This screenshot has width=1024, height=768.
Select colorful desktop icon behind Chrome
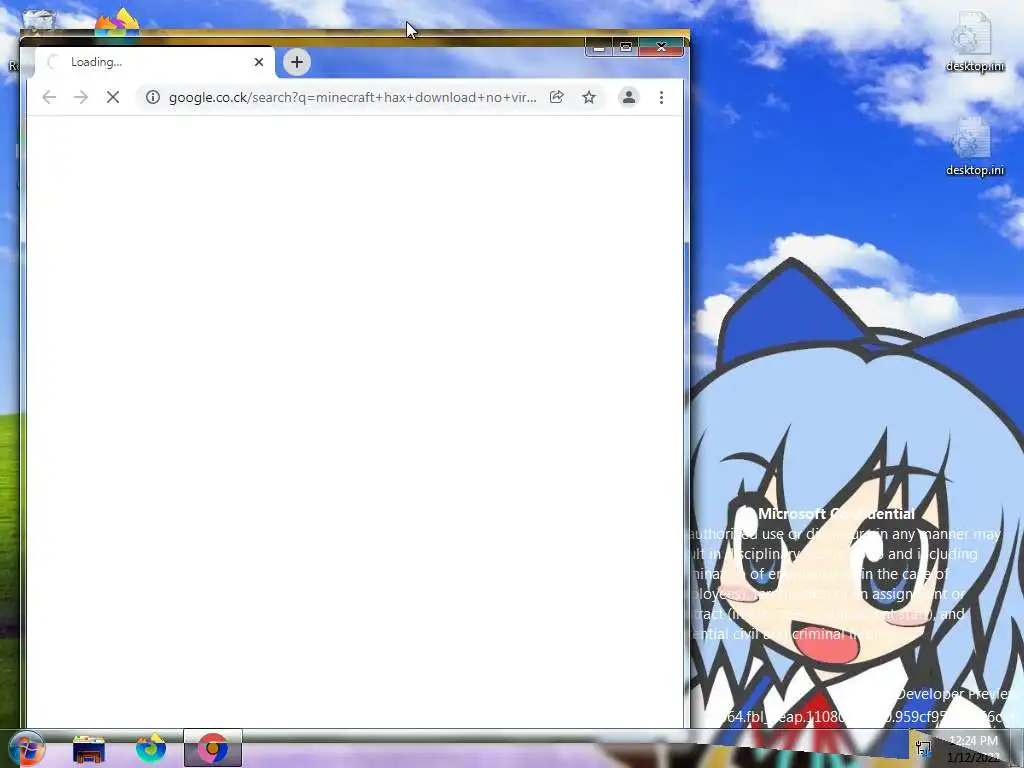(x=118, y=22)
